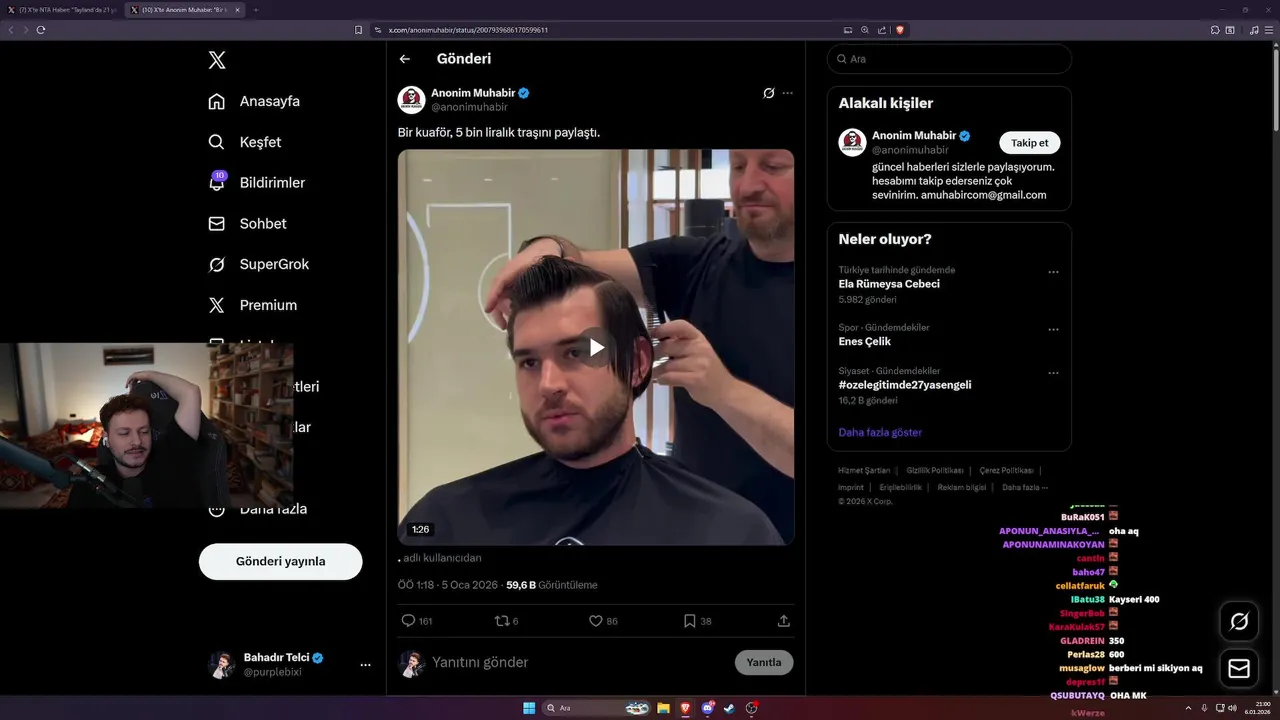Open Enes Çelik trend
This screenshot has width=1280, height=720.
[865, 342]
